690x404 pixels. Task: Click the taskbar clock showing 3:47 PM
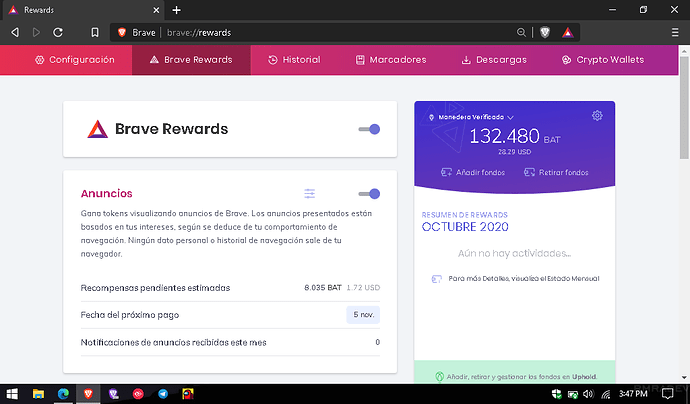[x=633, y=394]
